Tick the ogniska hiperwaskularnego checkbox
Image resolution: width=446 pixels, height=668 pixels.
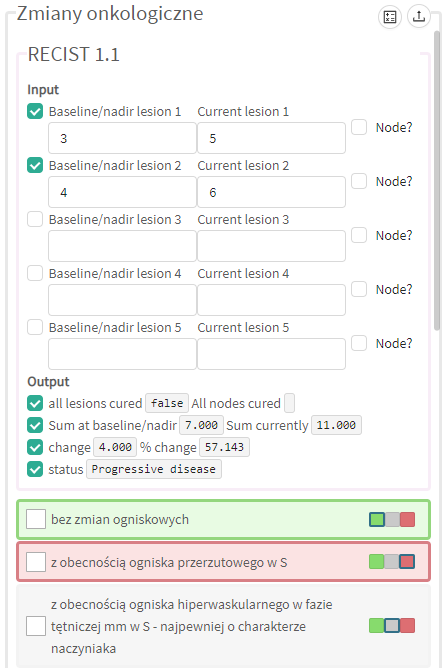click(x=36, y=626)
